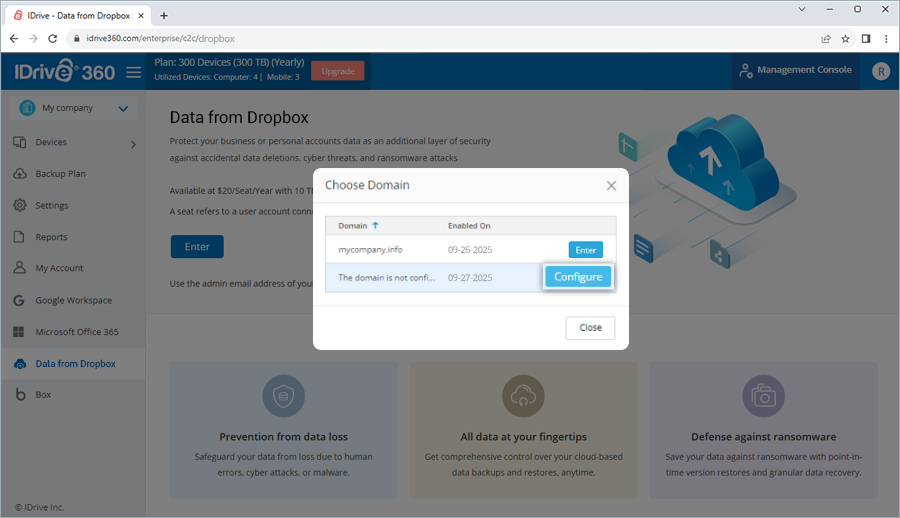Click the Settings gear icon
Screen dimensions: 900x518
coord(20,205)
